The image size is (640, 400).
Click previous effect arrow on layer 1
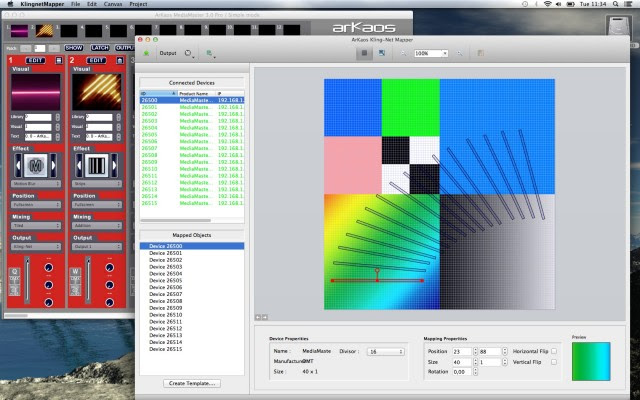18,166
